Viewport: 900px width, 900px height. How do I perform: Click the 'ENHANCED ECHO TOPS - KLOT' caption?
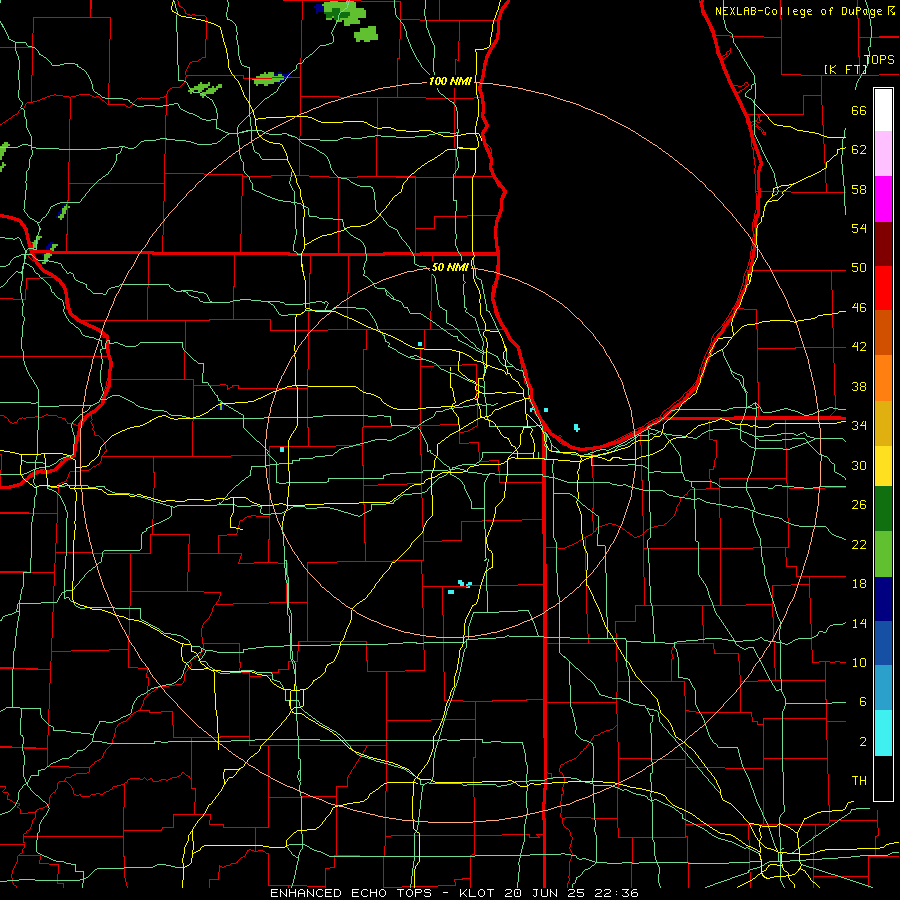pos(385,893)
